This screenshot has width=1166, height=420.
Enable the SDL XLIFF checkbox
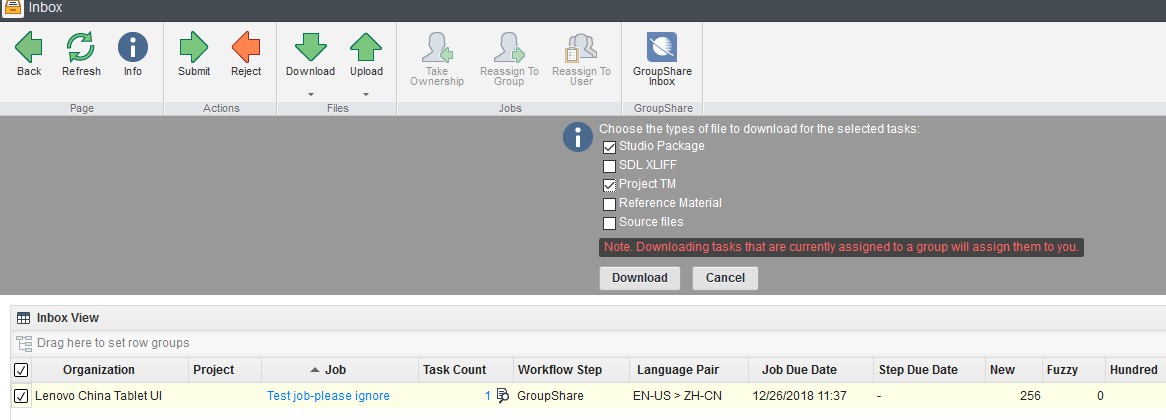[x=609, y=166]
